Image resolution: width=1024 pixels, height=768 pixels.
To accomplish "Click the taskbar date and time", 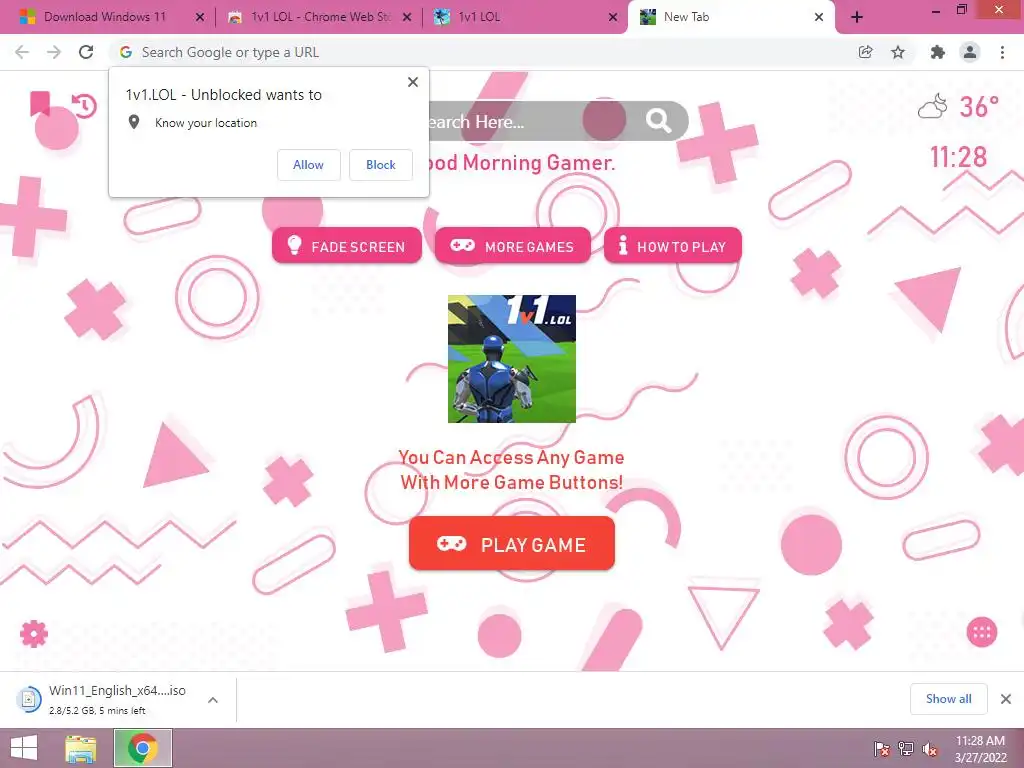I will click(980, 749).
